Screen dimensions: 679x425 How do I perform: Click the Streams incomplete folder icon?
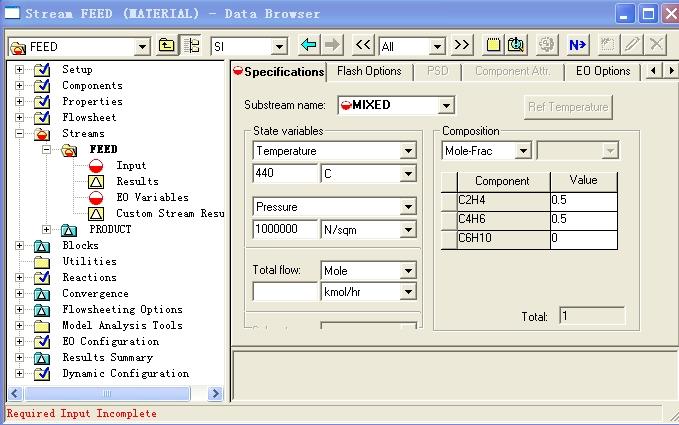[42, 134]
